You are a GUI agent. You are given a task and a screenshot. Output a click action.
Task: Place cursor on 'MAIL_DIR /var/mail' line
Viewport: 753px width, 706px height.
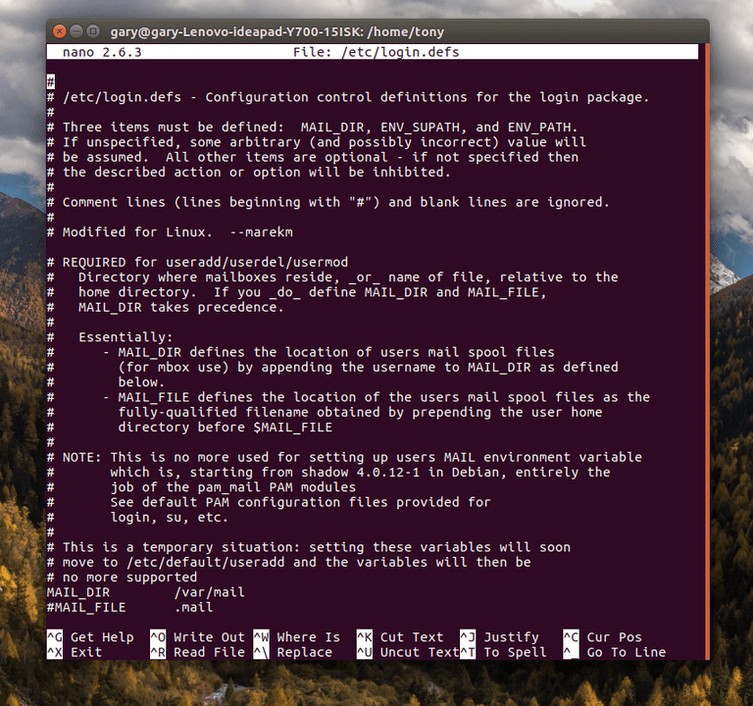tap(146, 592)
